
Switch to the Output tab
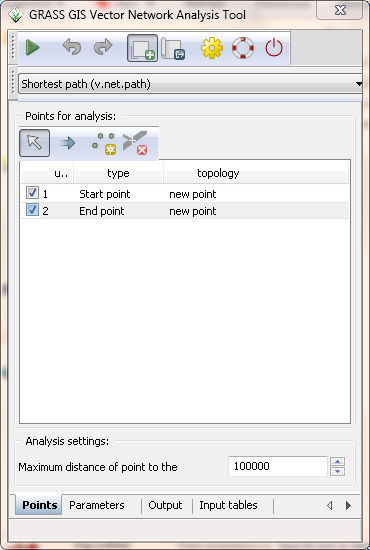pos(165,505)
